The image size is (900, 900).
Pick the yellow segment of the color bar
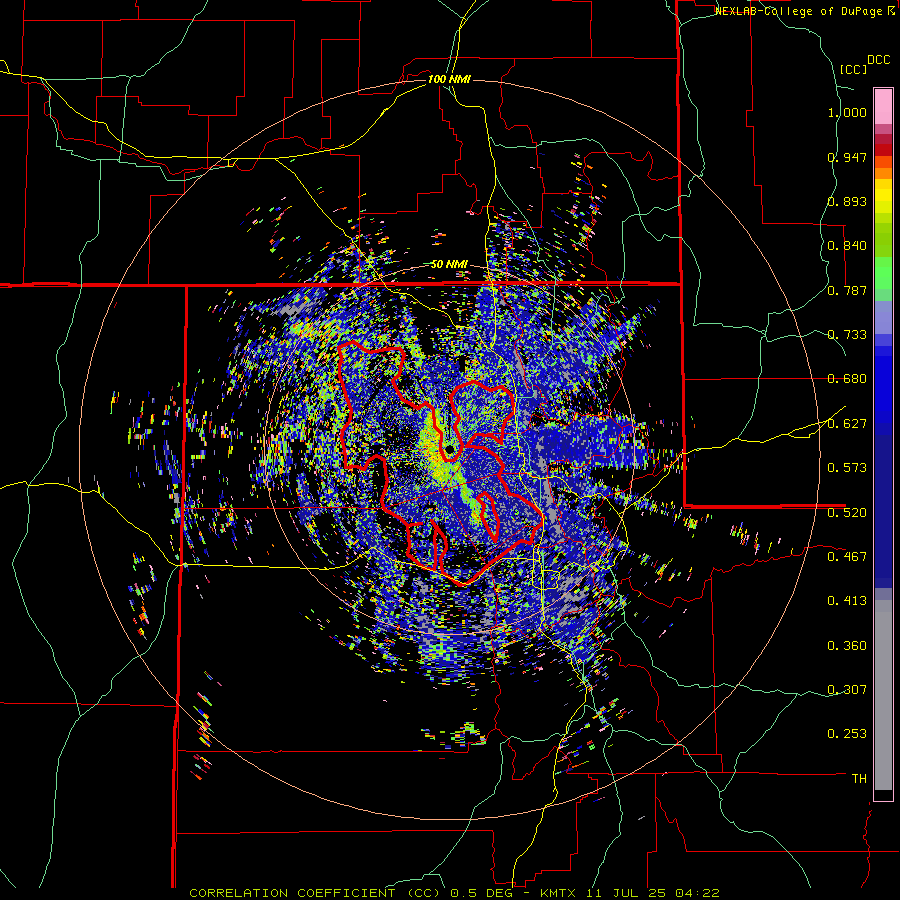(x=883, y=196)
